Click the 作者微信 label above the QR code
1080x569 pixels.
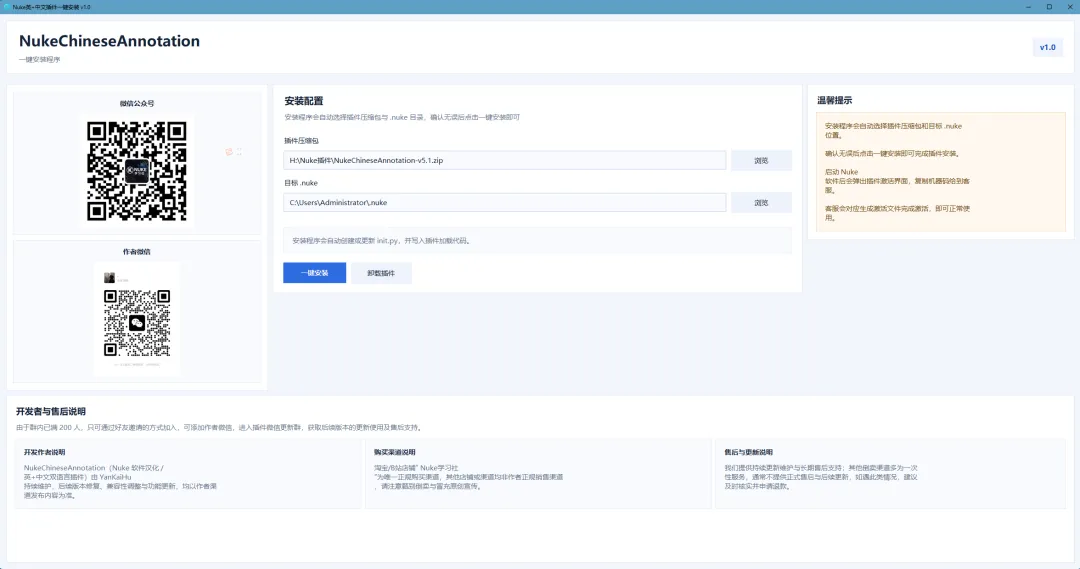click(136, 251)
